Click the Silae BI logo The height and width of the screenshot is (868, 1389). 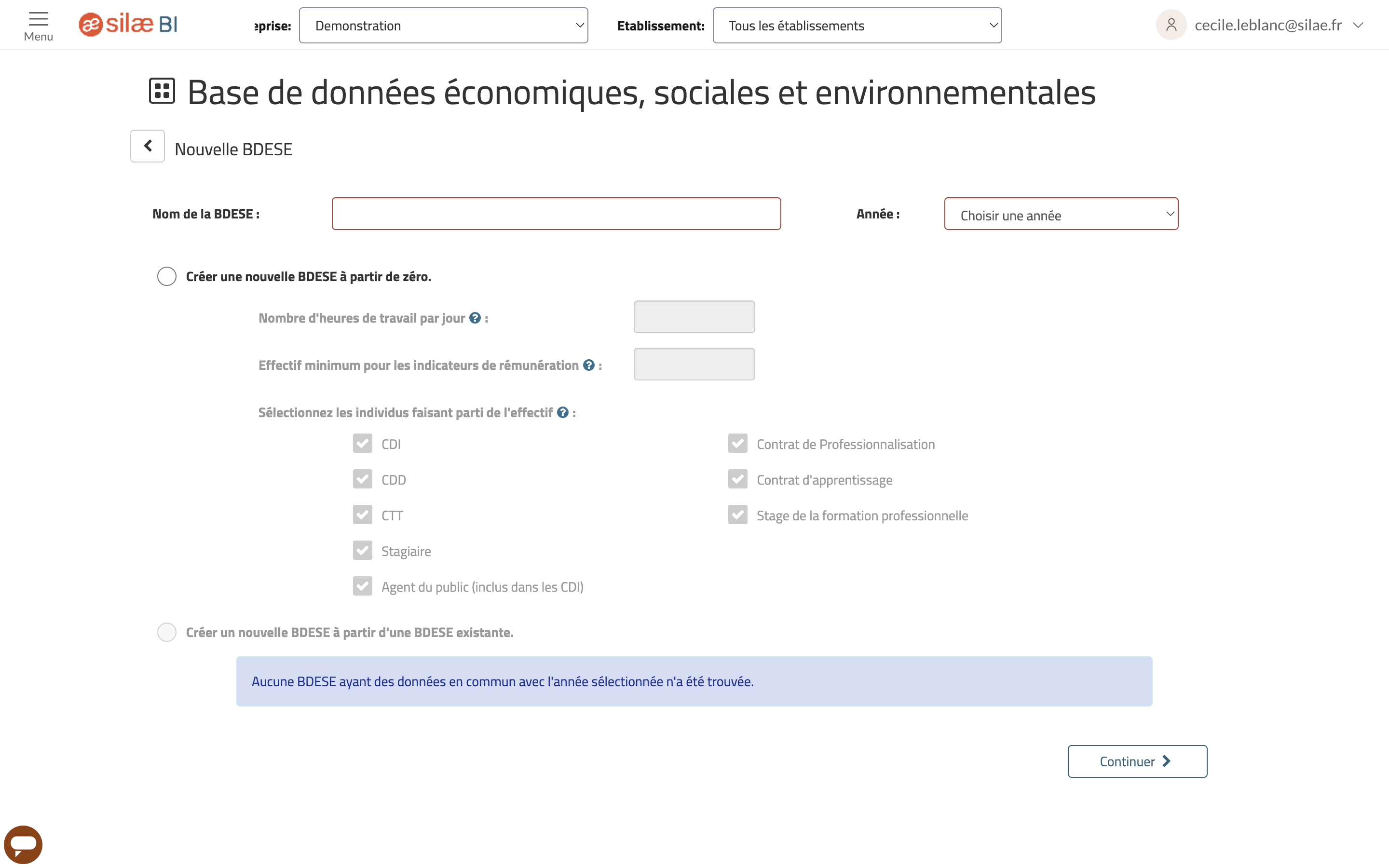127,25
